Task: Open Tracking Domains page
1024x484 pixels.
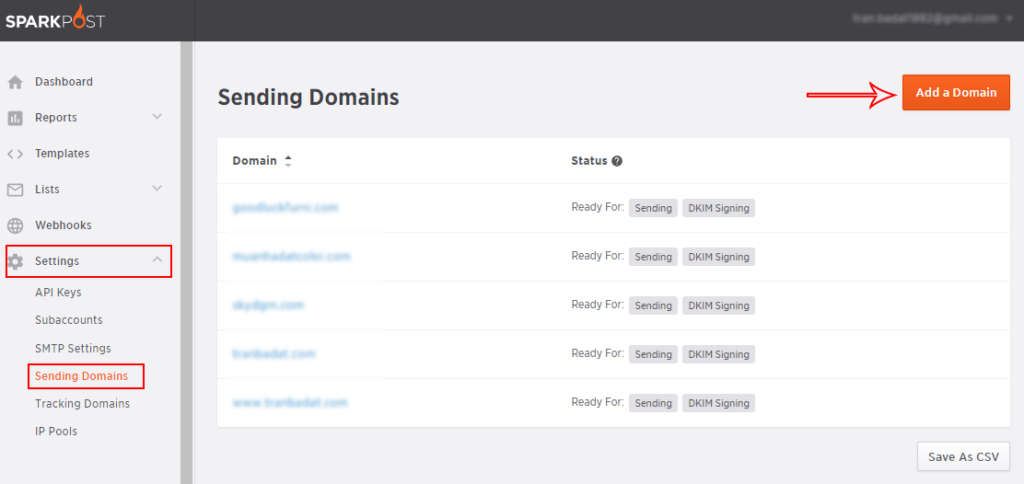Action: pos(82,404)
